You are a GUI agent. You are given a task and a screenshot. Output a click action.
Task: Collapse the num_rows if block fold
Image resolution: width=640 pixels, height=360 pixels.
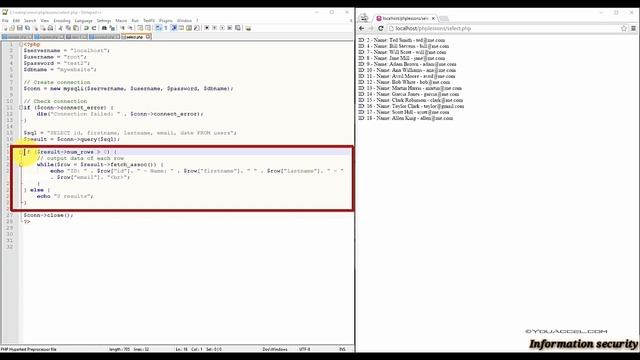click(x=21, y=152)
